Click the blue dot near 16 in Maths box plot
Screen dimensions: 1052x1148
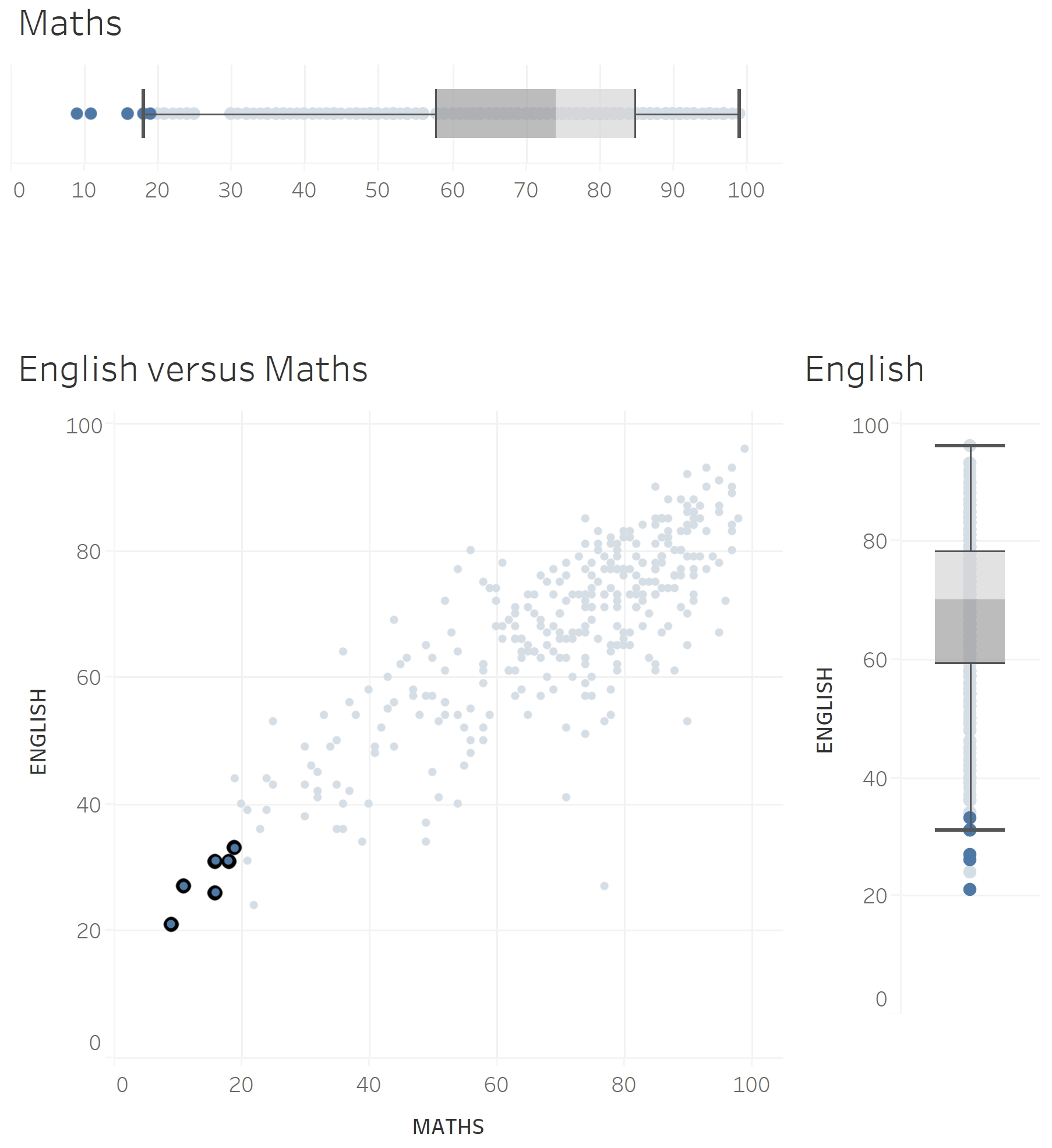tap(128, 114)
